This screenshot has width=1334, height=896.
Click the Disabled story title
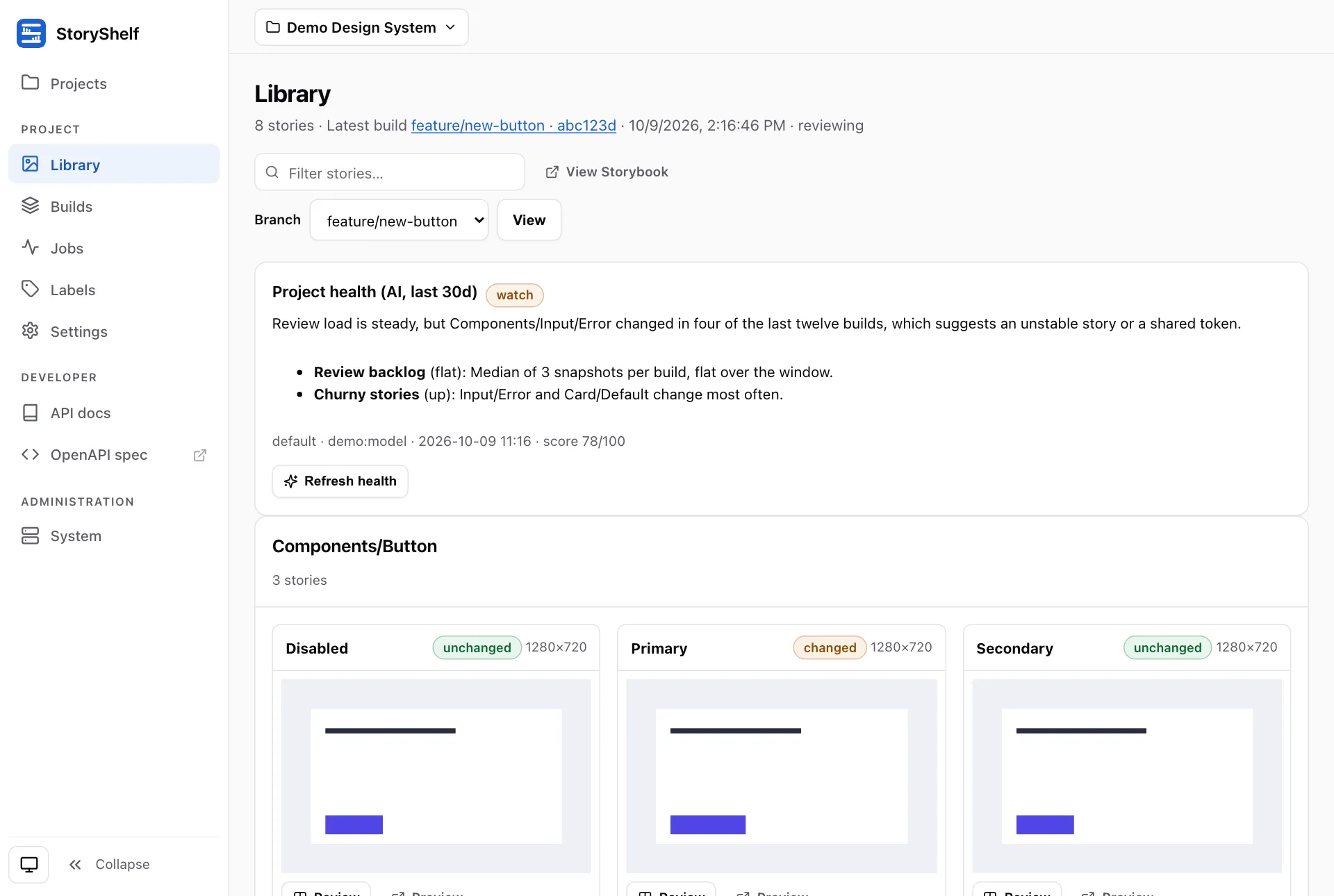317,649
